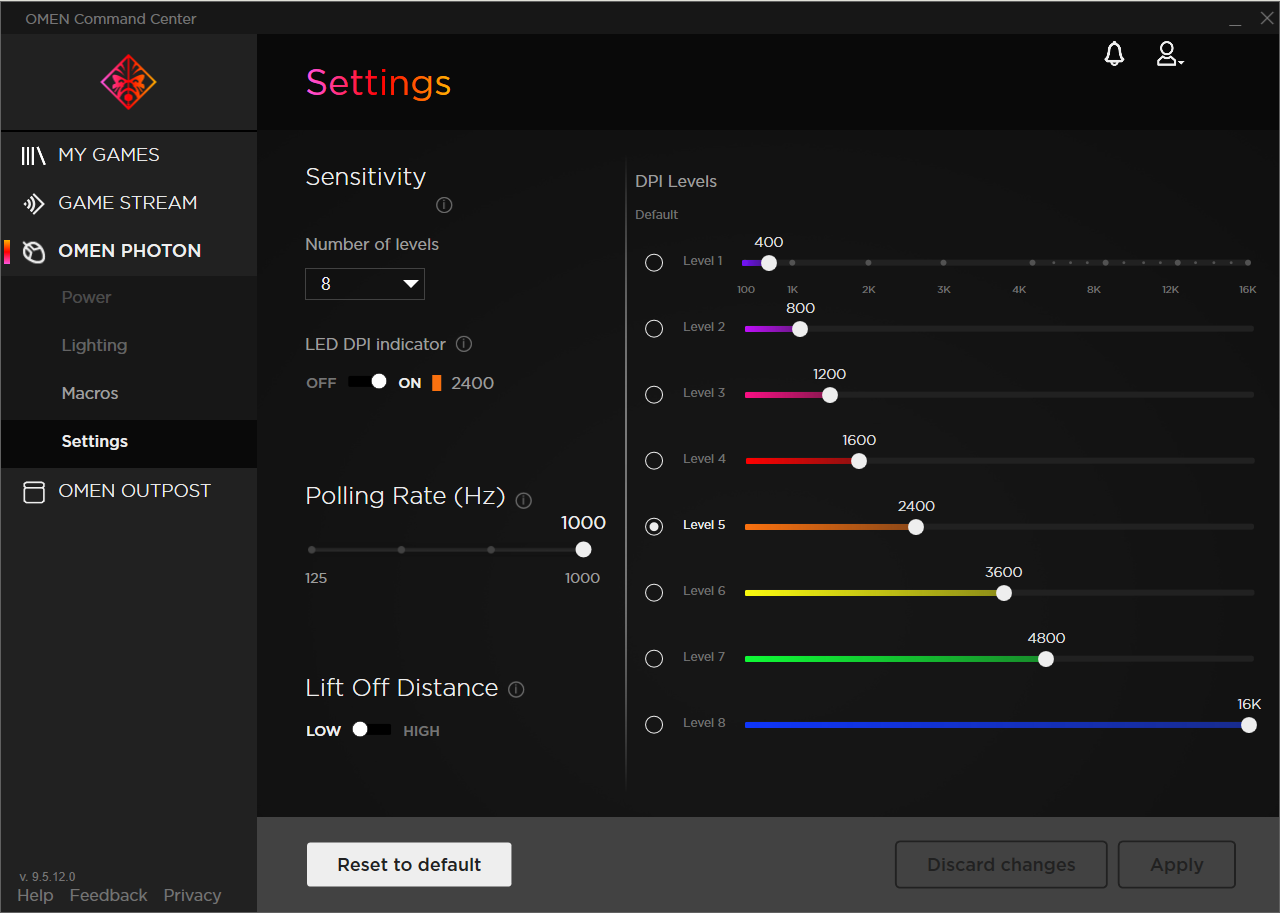Viewport: 1280px width, 913px height.
Task: Open the Feedback link
Action: pos(108,895)
